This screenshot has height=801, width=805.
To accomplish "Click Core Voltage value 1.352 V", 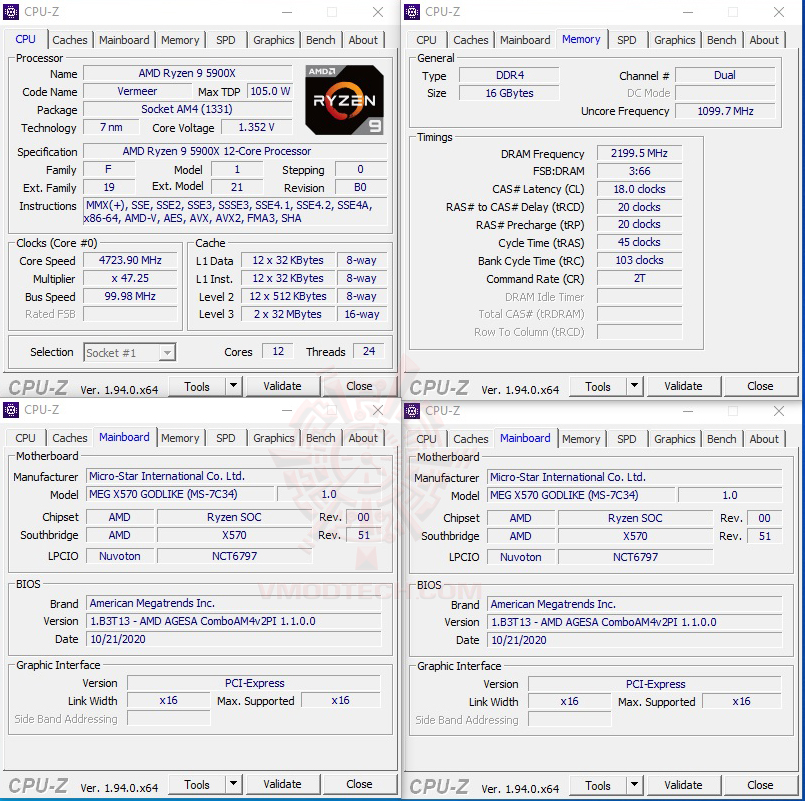I will tap(256, 127).
